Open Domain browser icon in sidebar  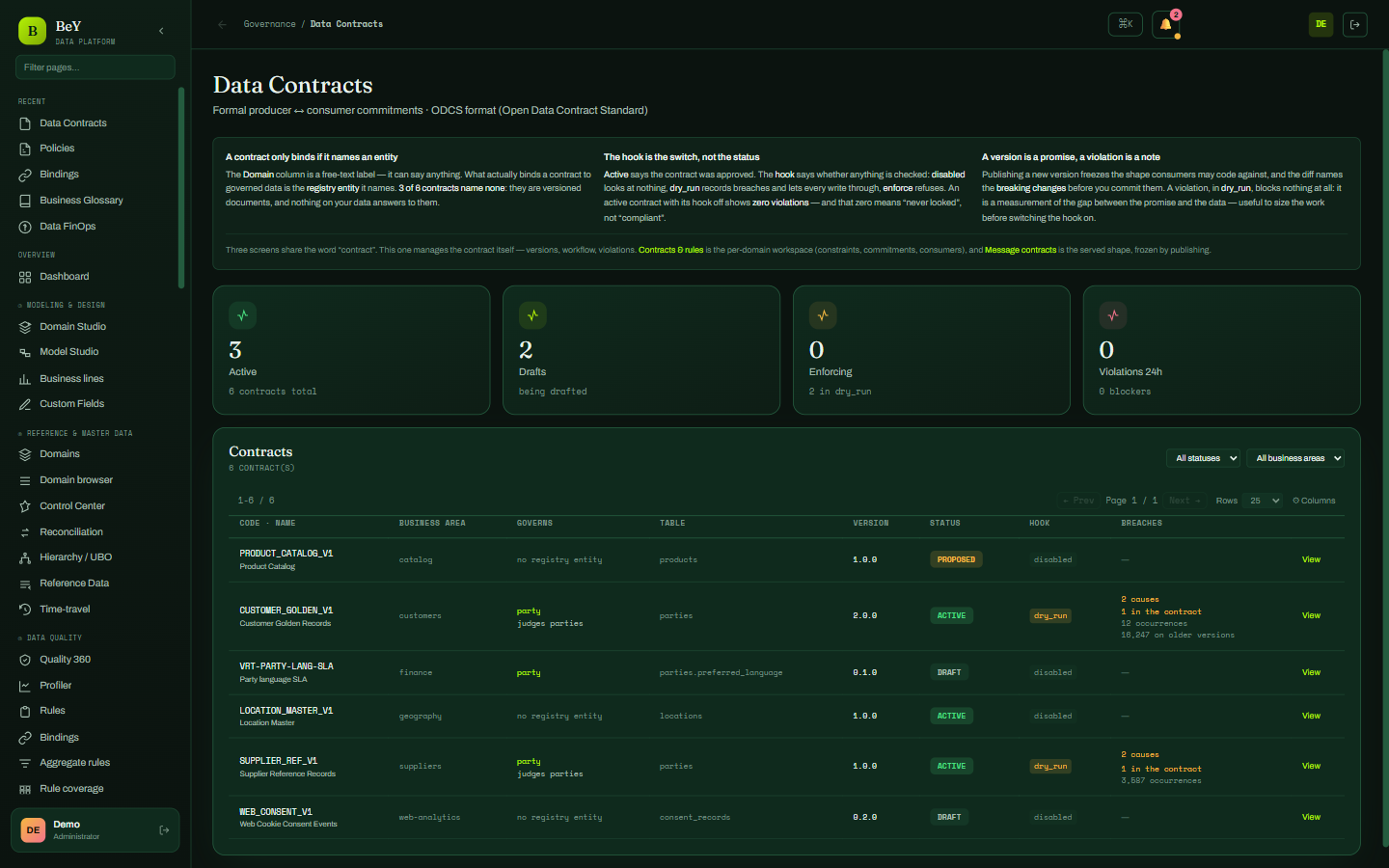[x=25, y=480]
